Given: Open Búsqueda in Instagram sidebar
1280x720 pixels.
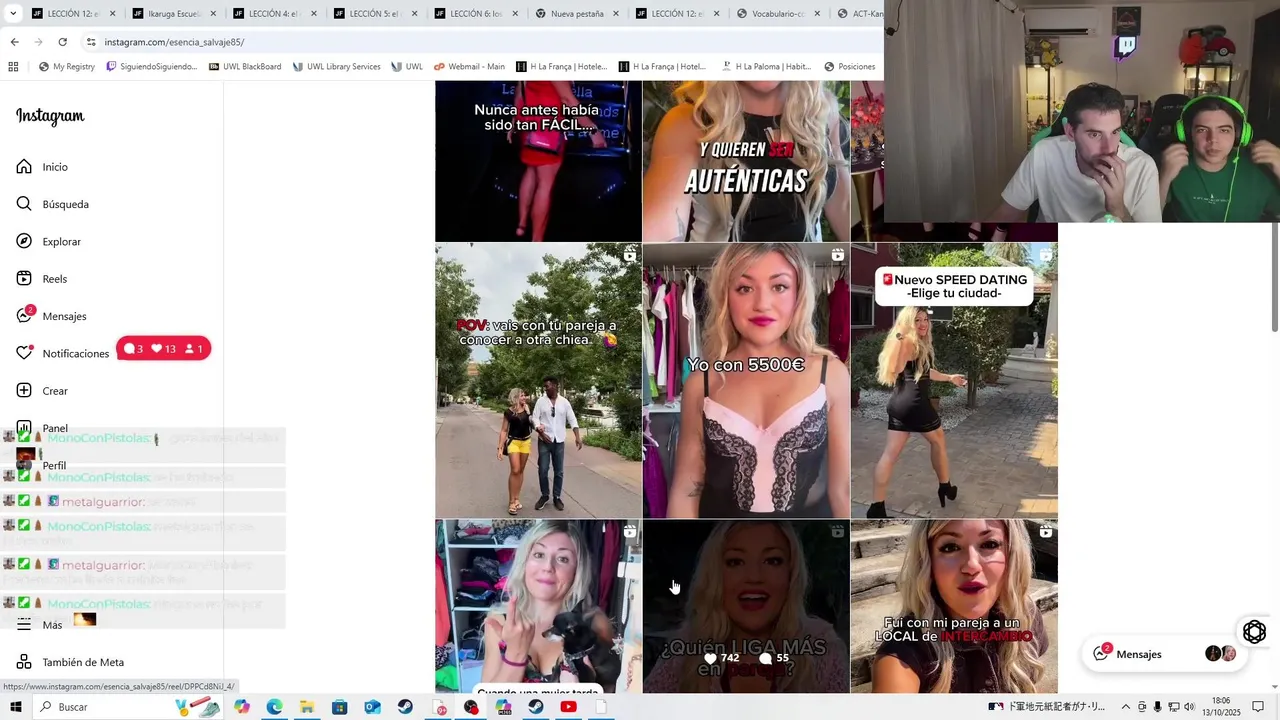Looking at the screenshot, I should [x=52, y=204].
